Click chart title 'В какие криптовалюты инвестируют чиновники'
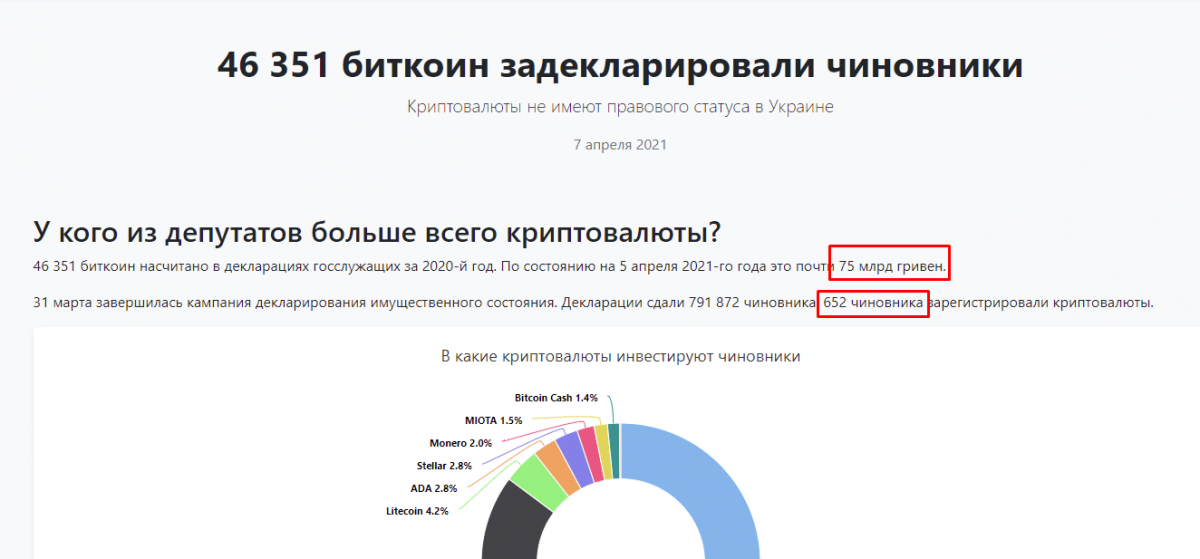 pos(620,356)
